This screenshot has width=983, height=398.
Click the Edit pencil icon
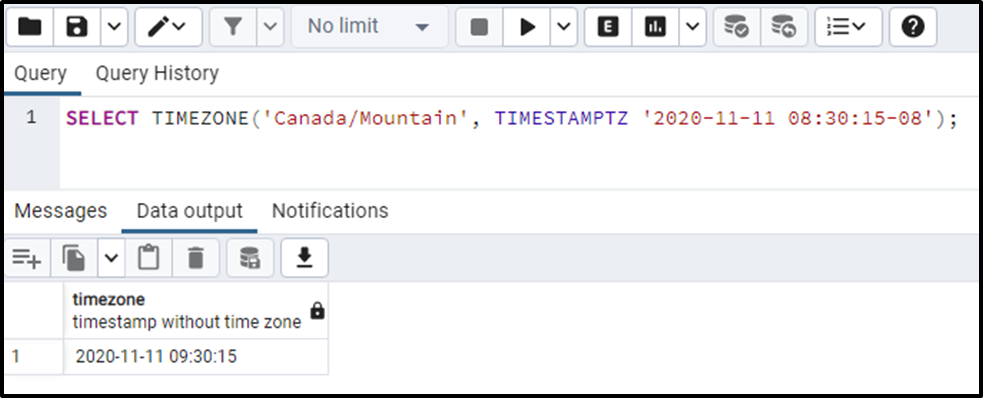[168, 27]
